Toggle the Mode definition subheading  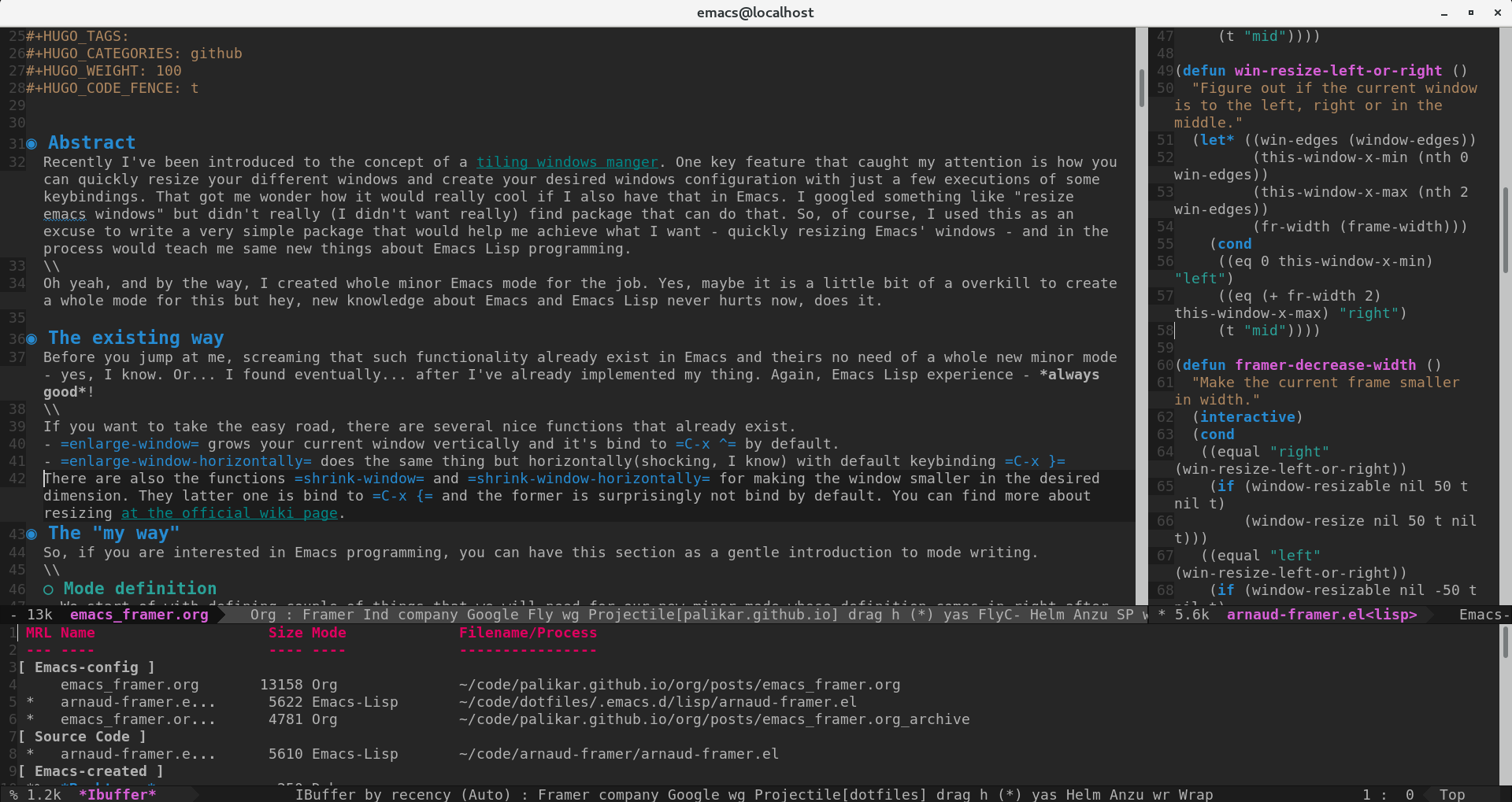pos(139,589)
